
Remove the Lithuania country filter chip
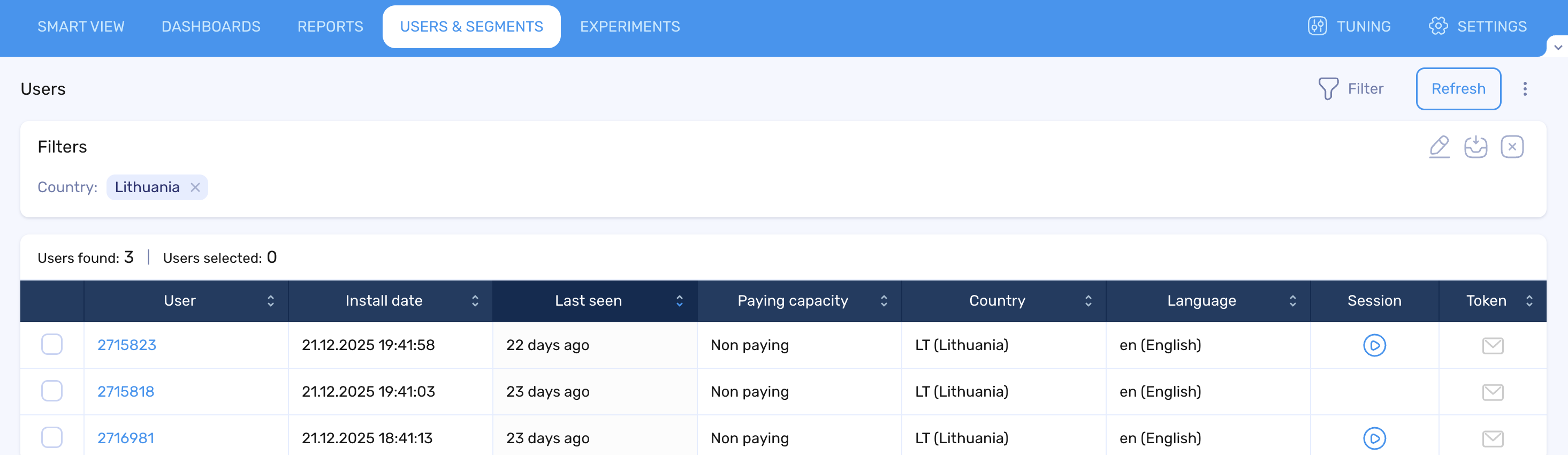click(195, 187)
